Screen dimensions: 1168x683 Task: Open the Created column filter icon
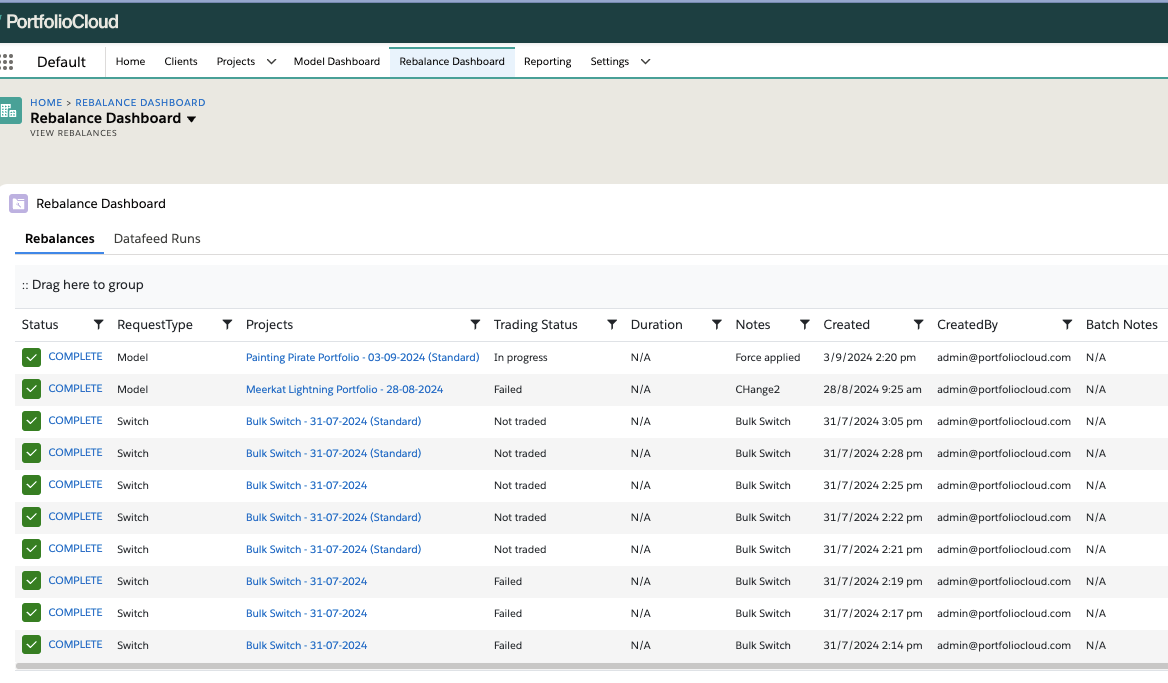coord(918,324)
